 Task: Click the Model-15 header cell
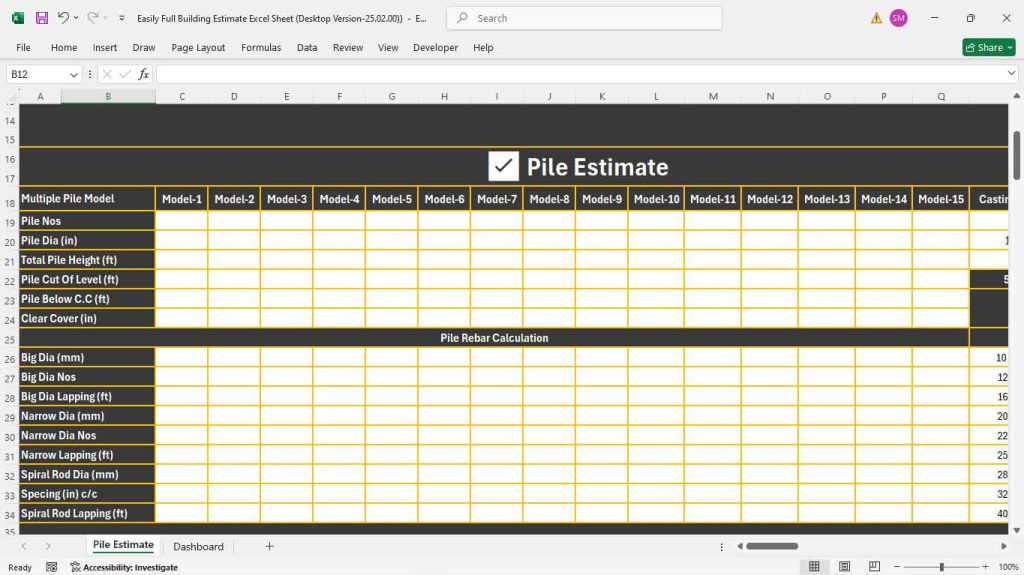click(940, 199)
